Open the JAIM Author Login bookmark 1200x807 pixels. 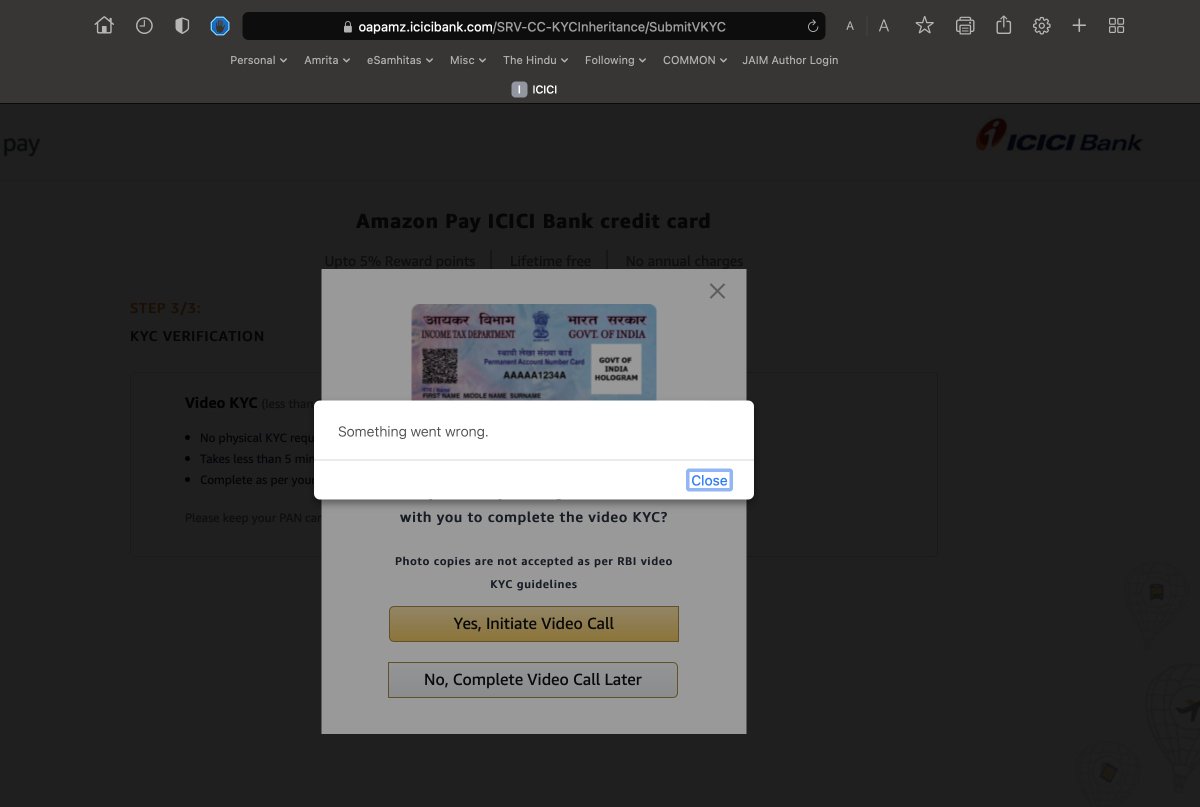790,60
